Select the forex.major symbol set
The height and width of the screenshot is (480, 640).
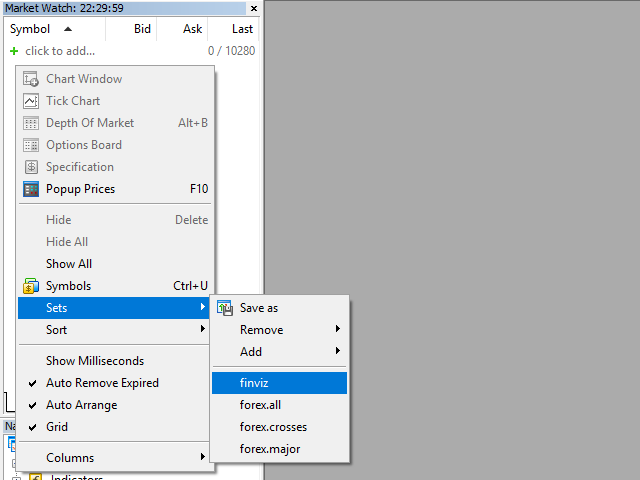point(279,449)
